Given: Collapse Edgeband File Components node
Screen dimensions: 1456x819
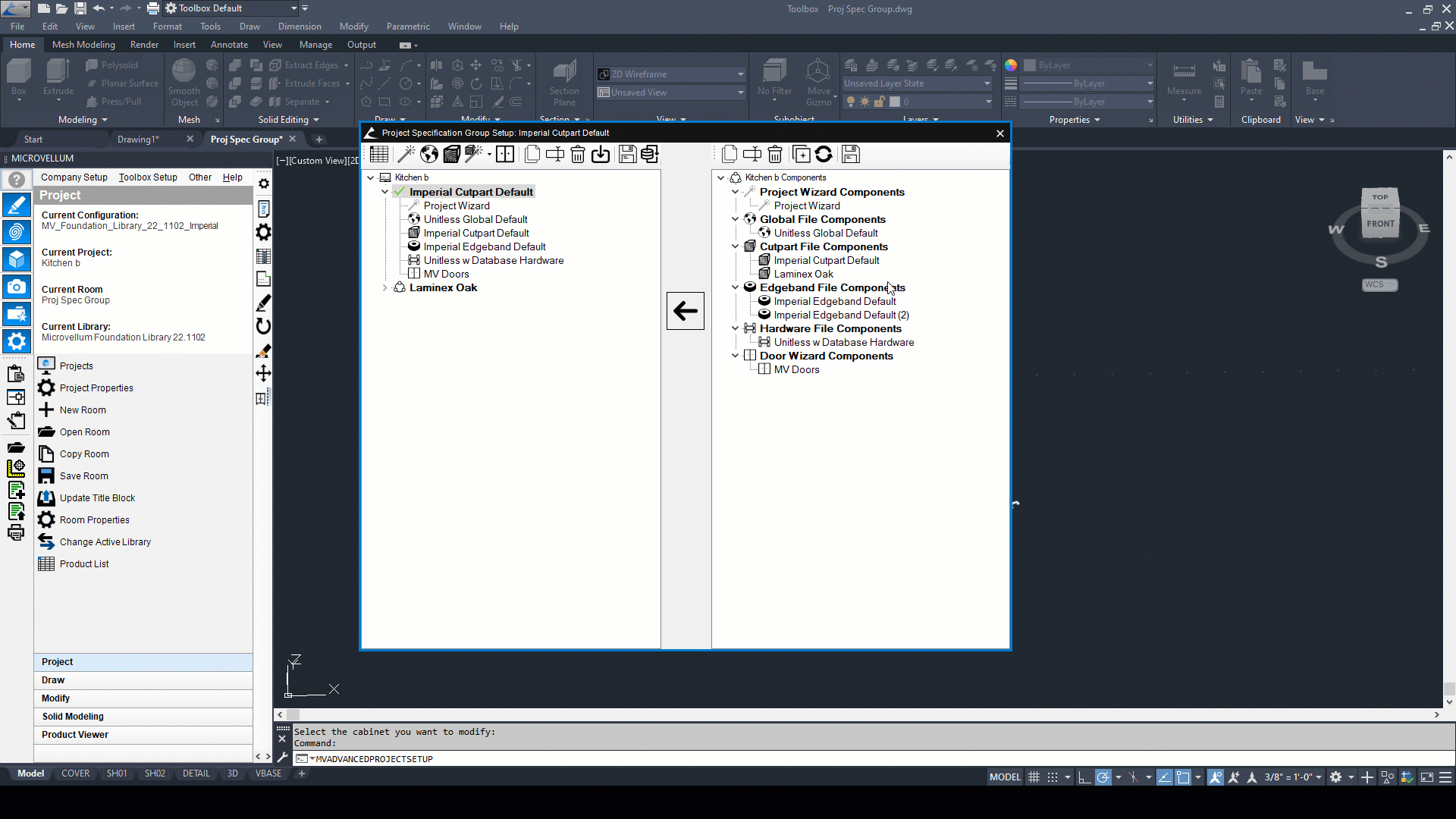Looking at the screenshot, I should [x=735, y=288].
